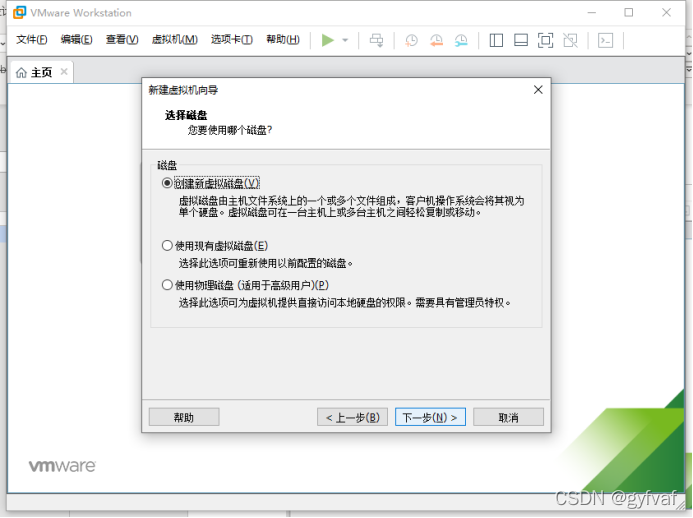Select 使用物理磁盘 (适用于高级用户)(P) radio button
The image size is (693, 518).
[167, 285]
